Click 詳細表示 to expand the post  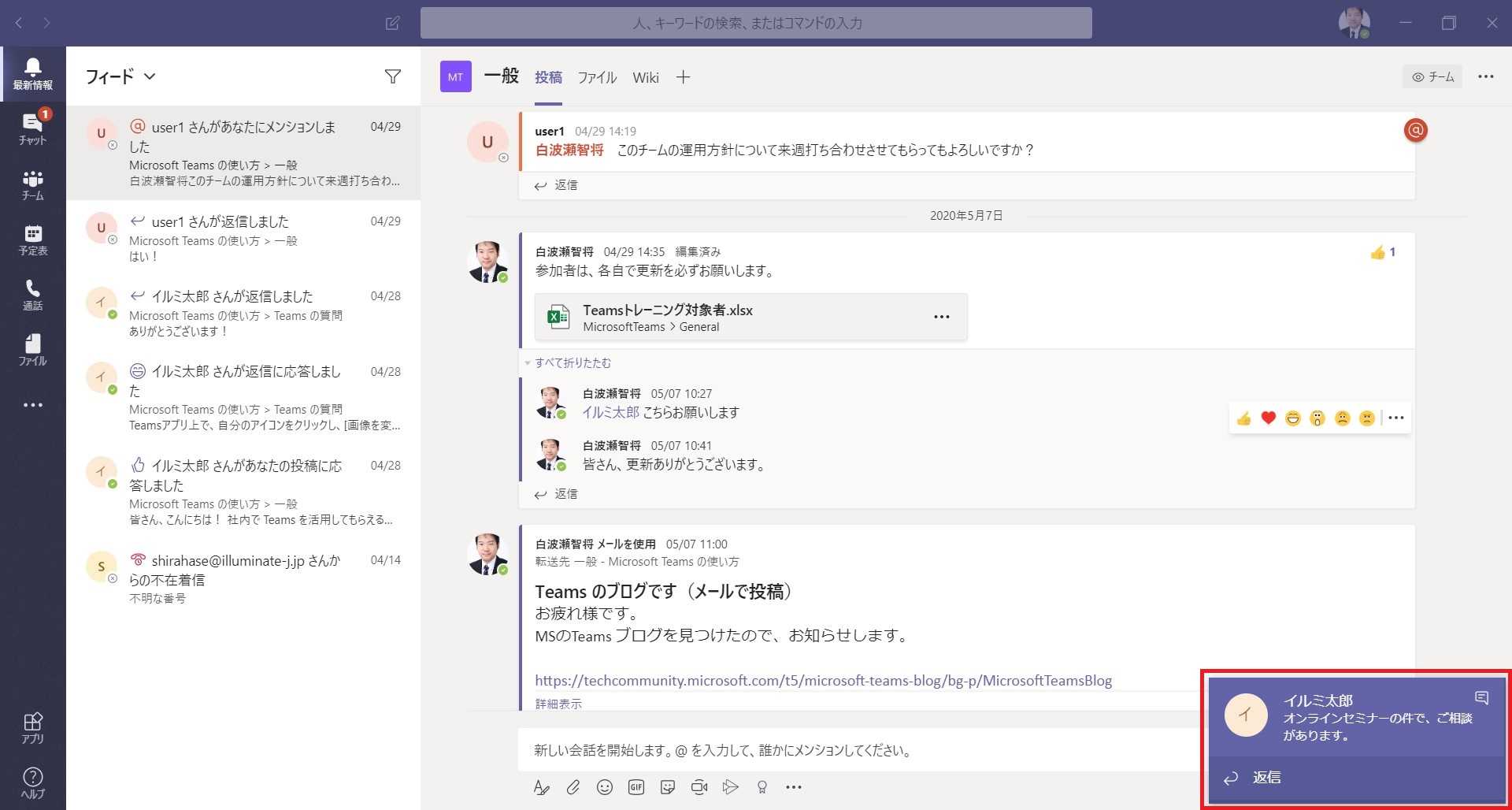pyautogui.click(x=558, y=704)
